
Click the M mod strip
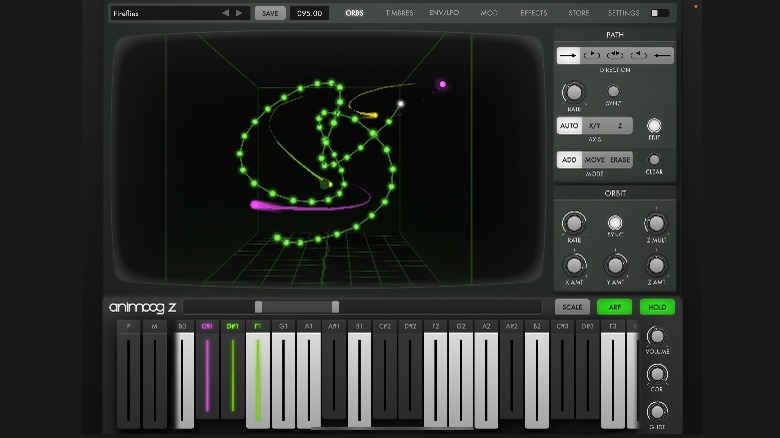[x=154, y=378]
